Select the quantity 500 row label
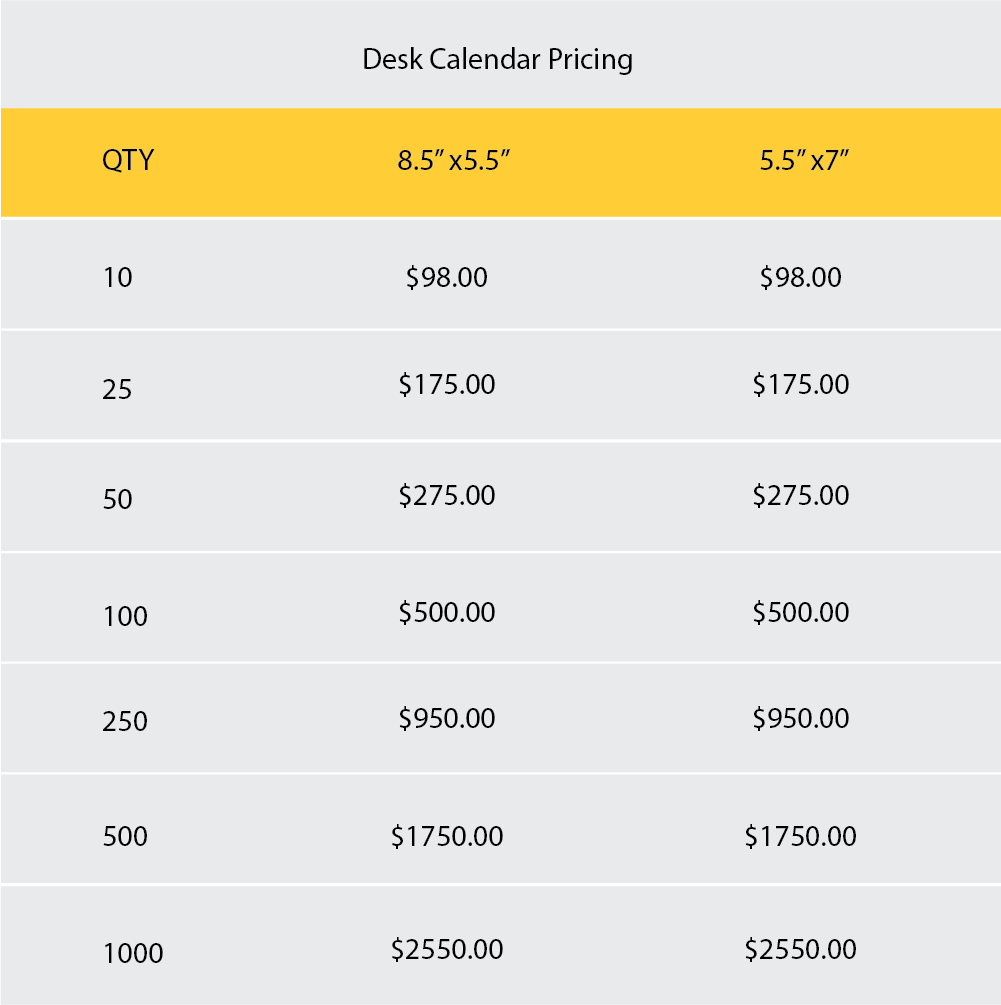This screenshot has width=1001, height=1005. (125, 836)
